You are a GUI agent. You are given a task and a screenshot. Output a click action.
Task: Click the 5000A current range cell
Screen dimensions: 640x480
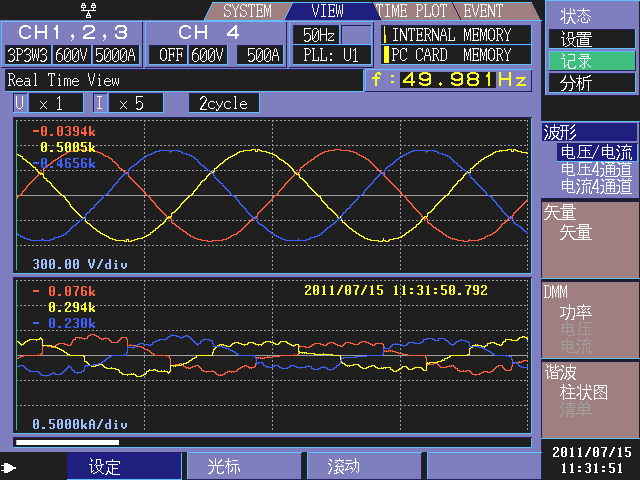[x=116, y=55]
